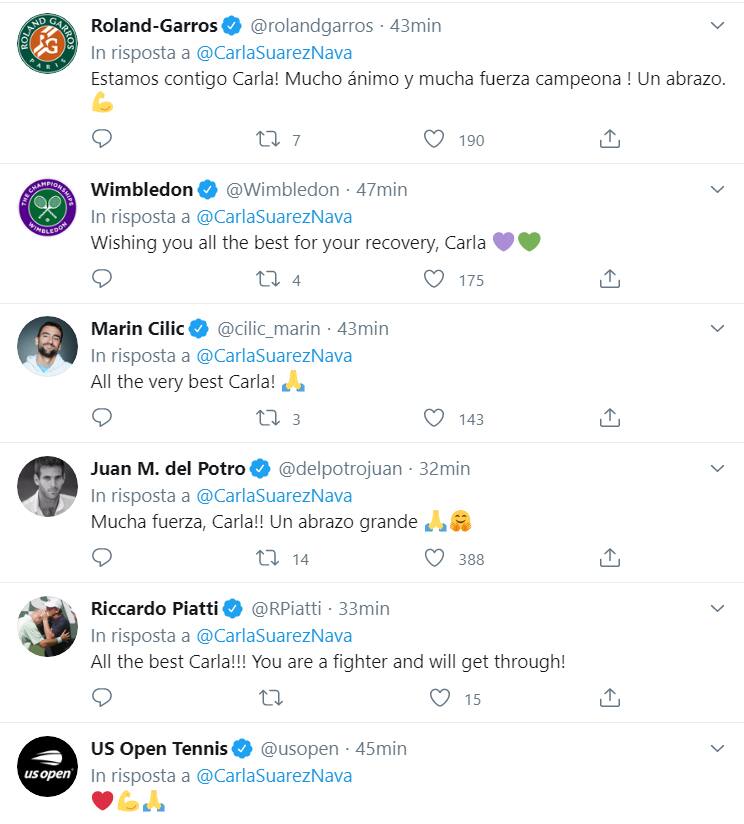This screenshot has width=744, height=824.
Task: Expand options for Marin Cilic's tweet
Action: pyautogui.click(x=716, y=328)
